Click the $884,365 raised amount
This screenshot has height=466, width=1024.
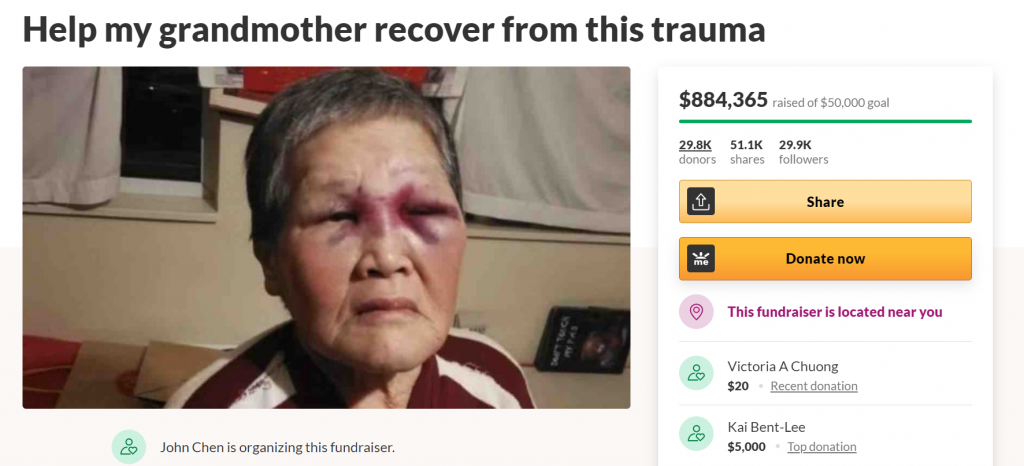coord(723,100)
